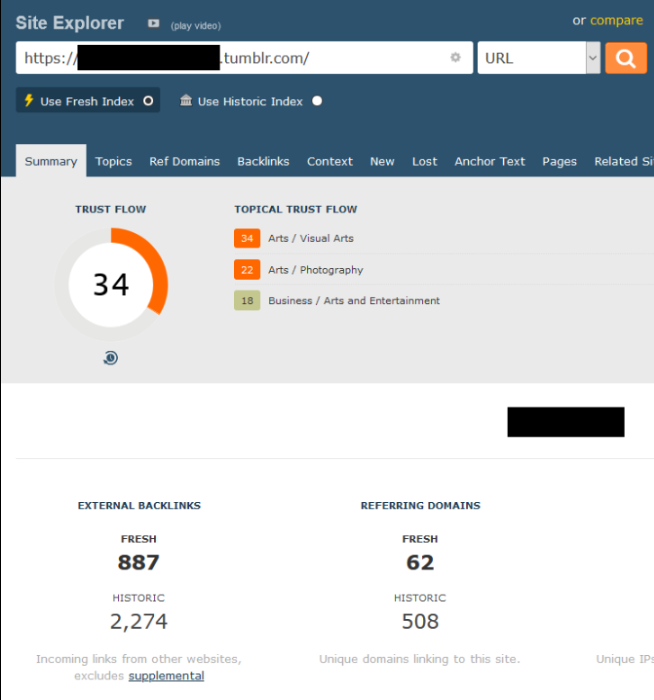Open Trust Flow history clock icon

tap(110, 358)
